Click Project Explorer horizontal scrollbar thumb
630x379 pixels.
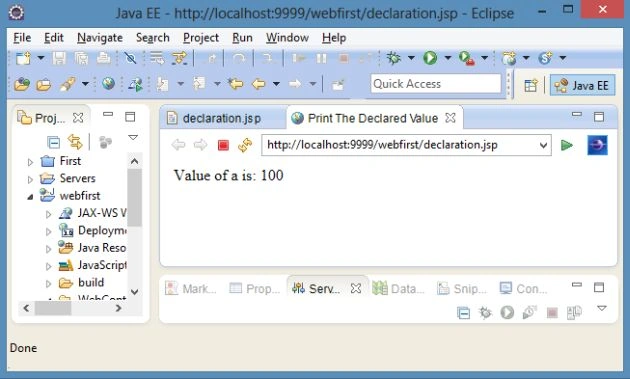53,308
